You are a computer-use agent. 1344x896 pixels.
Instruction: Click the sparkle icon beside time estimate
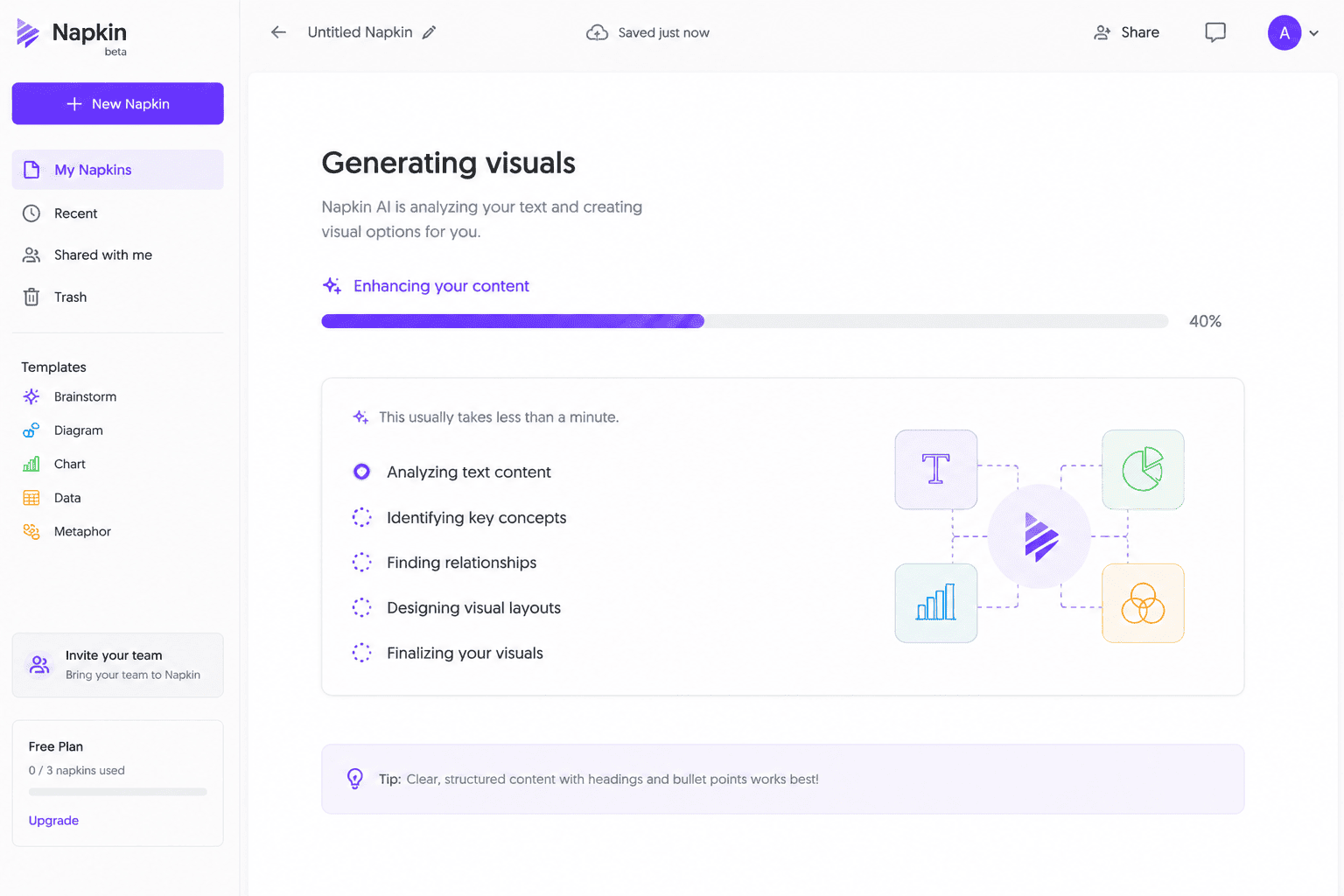tap(360, 417)
